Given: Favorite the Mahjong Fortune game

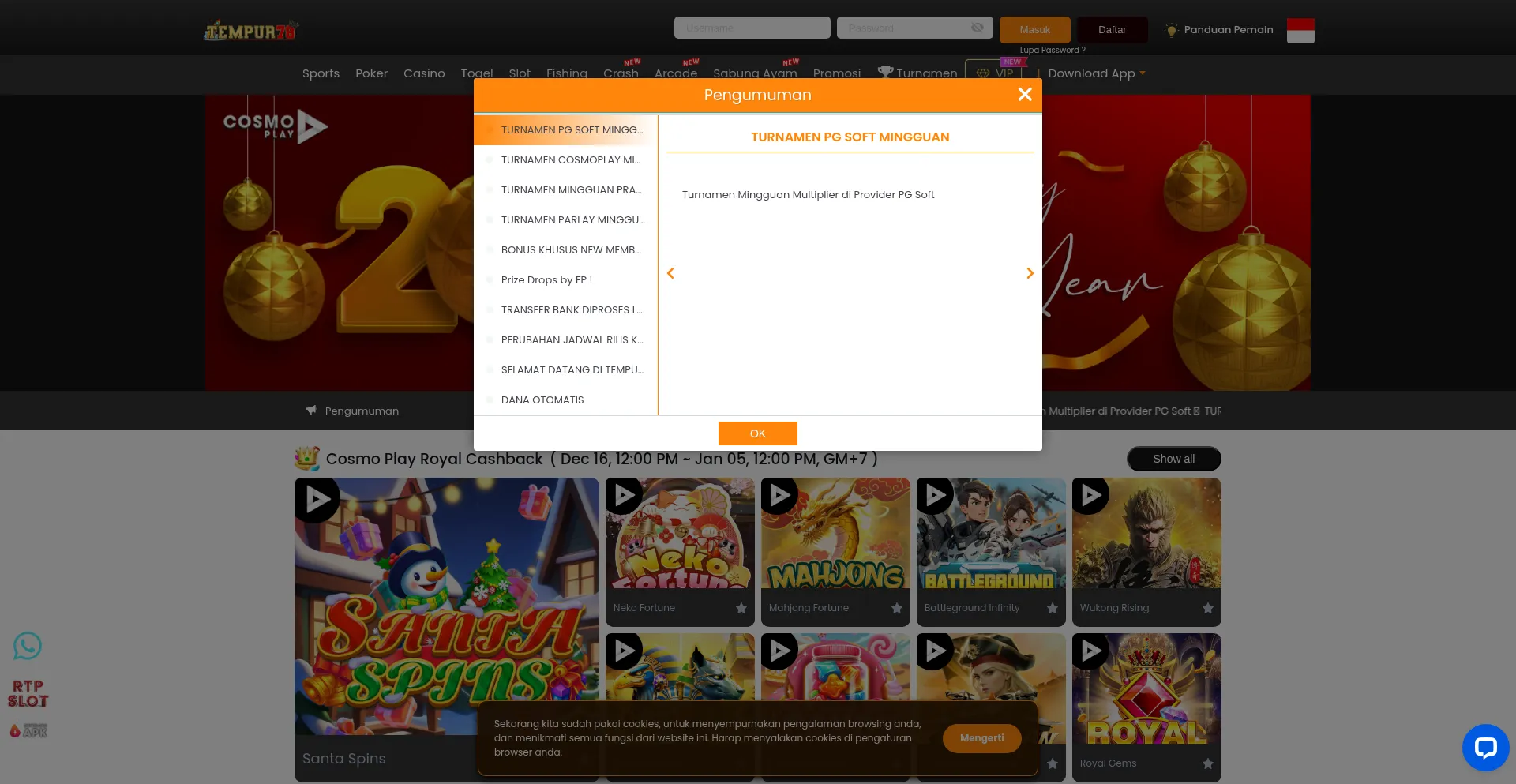Looking at the screenshot, I should tap(896, 608).
